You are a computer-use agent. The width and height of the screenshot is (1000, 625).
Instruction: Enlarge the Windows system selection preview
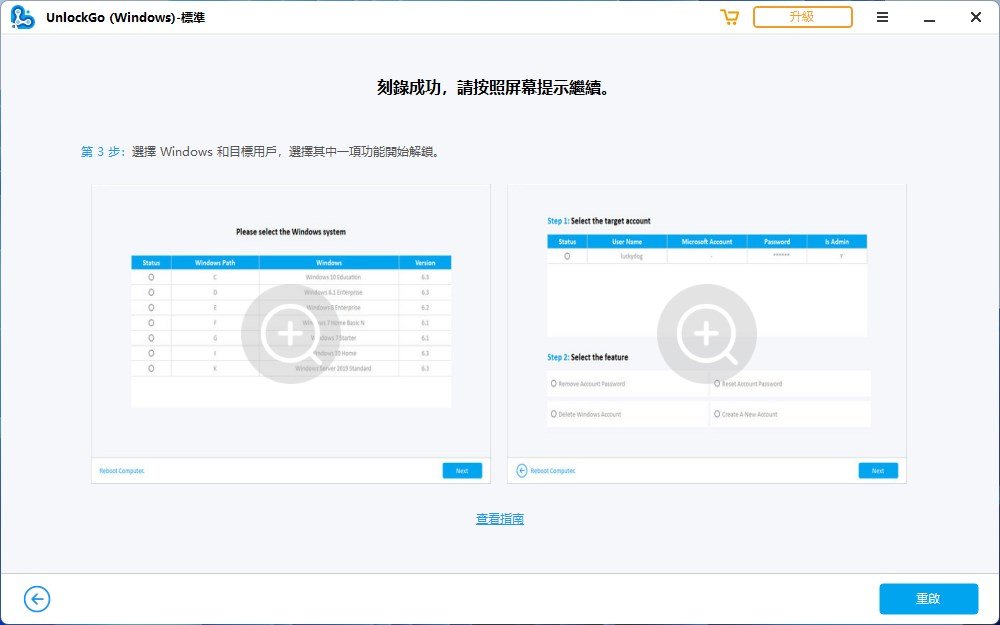[x=291, y=334]
